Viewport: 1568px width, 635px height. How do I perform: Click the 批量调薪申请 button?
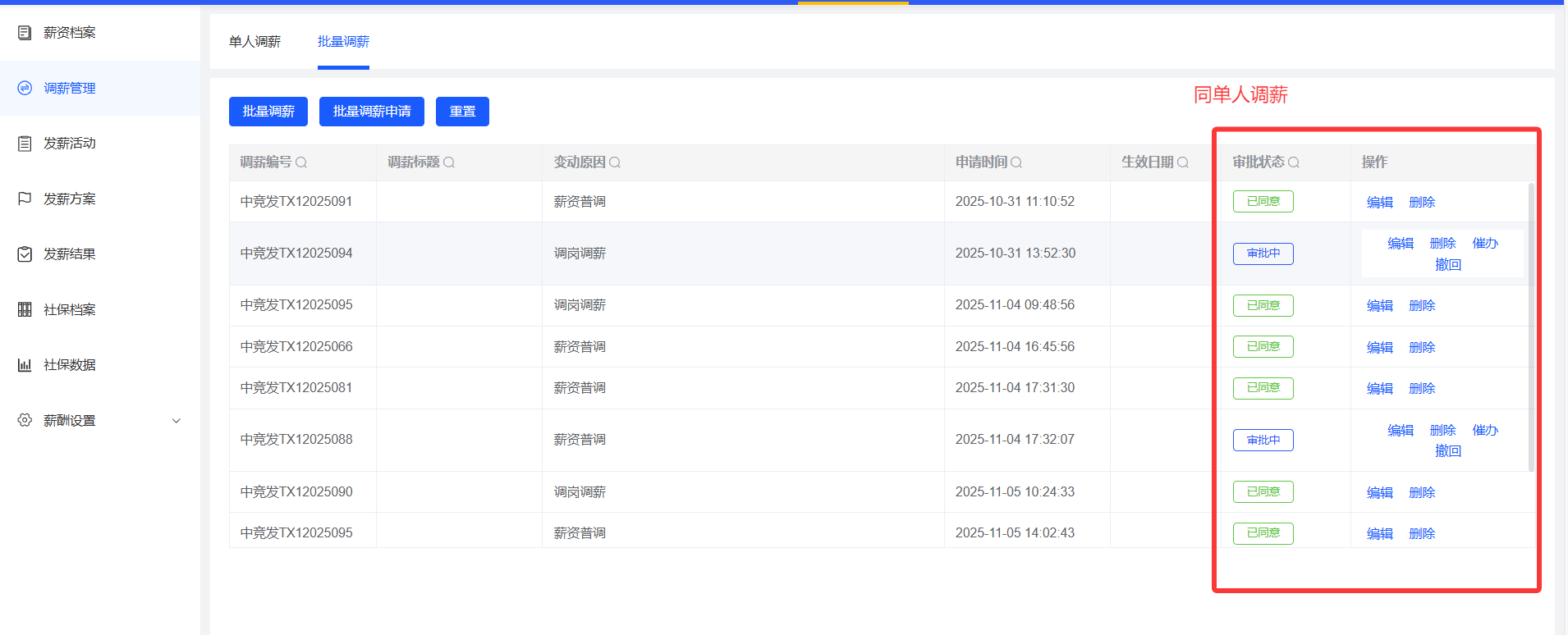click(x=372, y=112)
